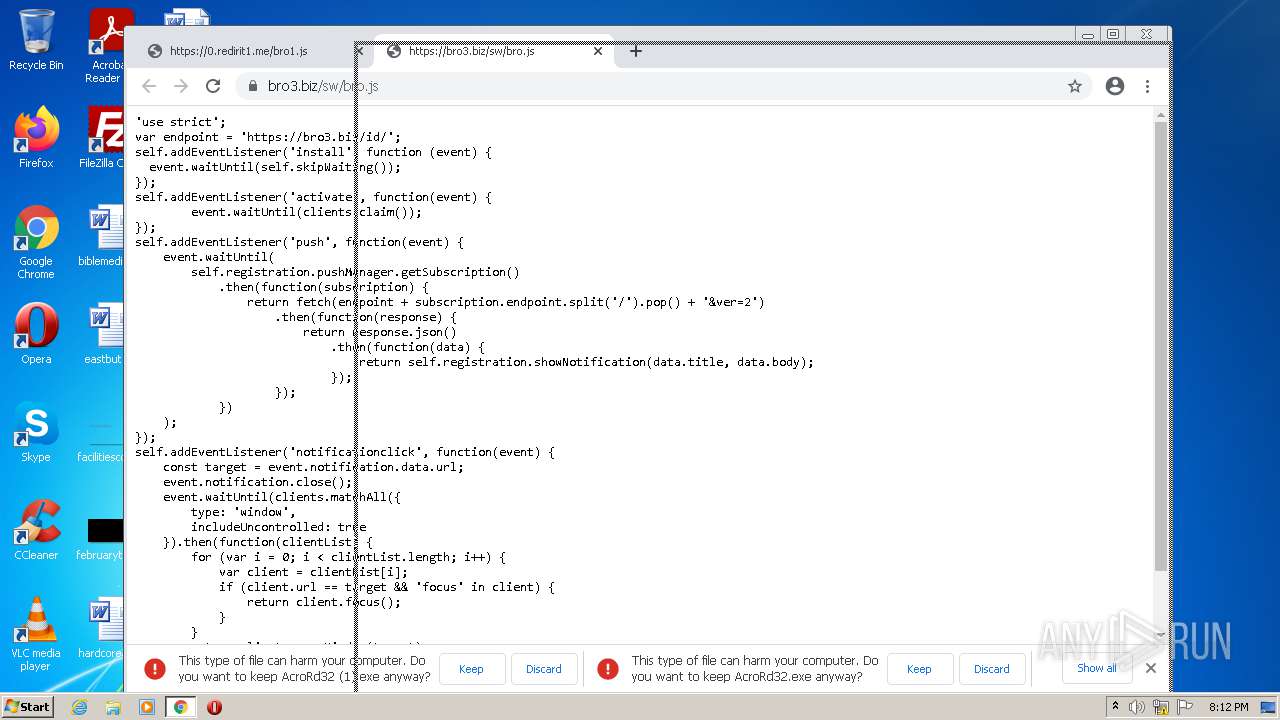Open the februaryt desktop file
1280x720 pixels.
pos(103,538)
